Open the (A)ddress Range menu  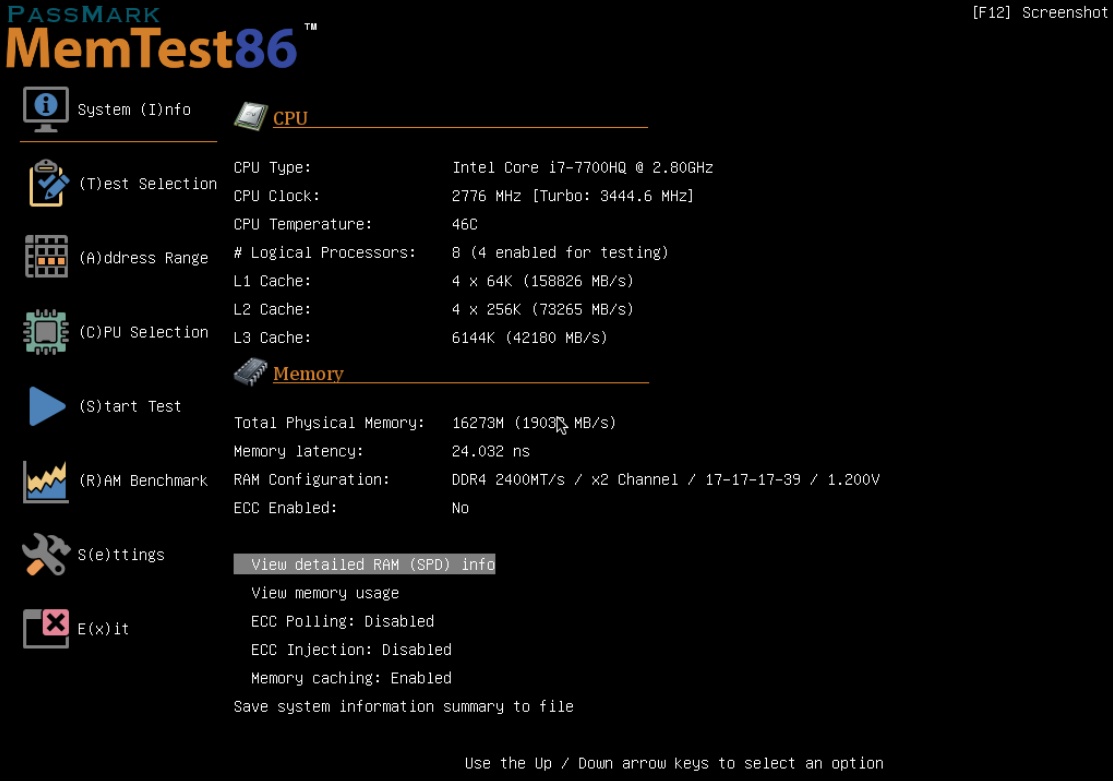point(143,258)
